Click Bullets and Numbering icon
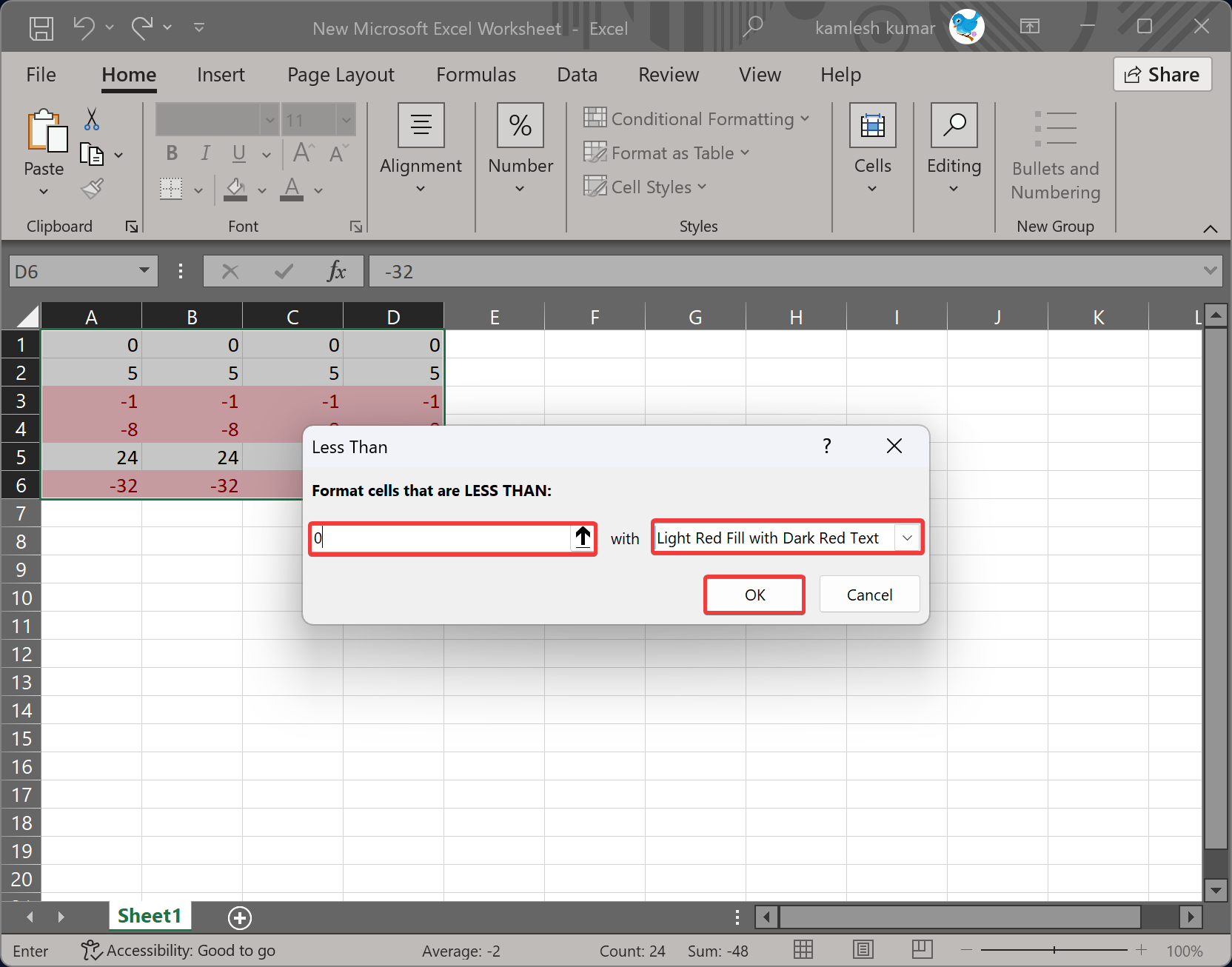 pyautogui.click(x=1055, y=129)
